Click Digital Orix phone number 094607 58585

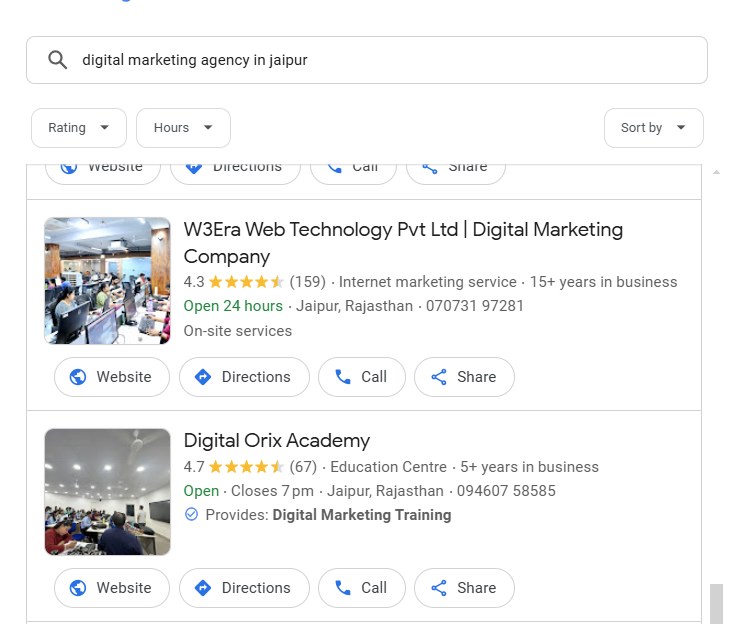(506, 491)
